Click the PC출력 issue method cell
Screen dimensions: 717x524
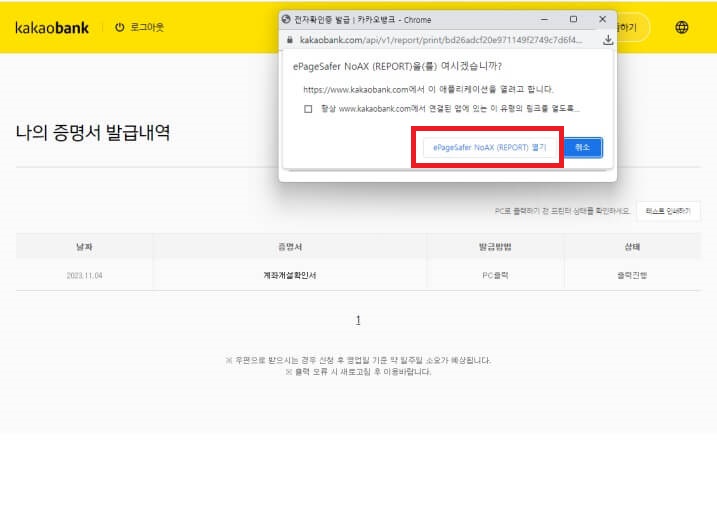pos(495,275)
